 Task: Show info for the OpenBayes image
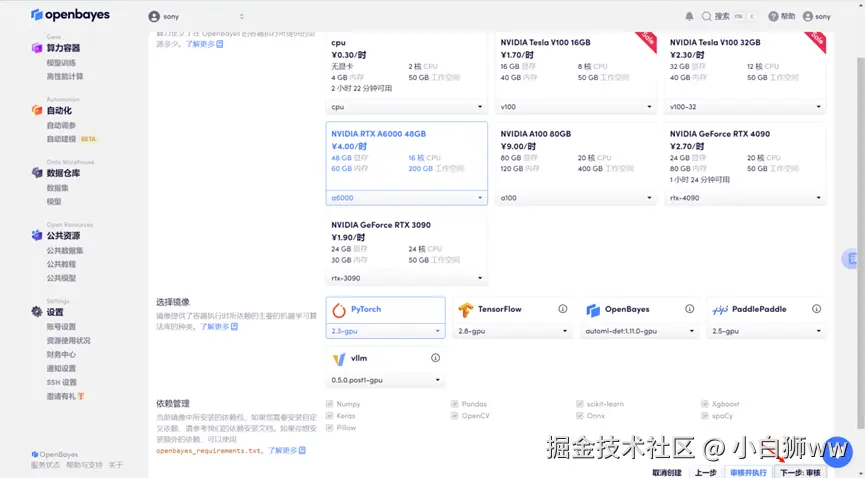click(x=690, y=309)
